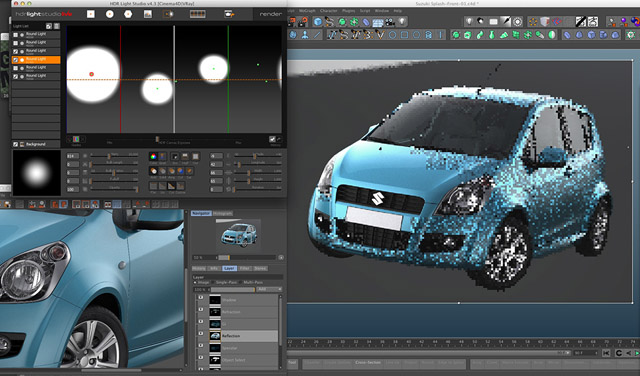Click the green NURBS generator icon in top toolbar

(x=342, y=22)
